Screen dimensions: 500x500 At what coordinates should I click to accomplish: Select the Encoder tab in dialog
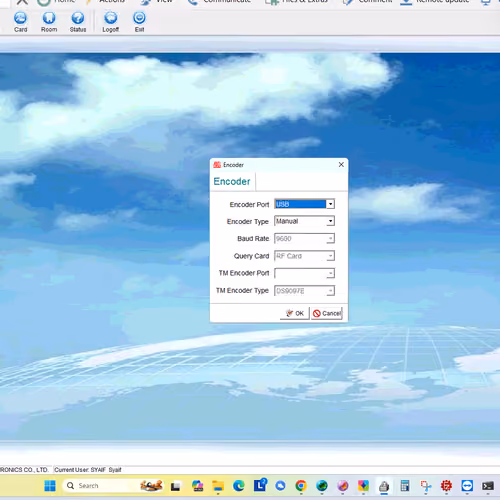coord(232,182)
